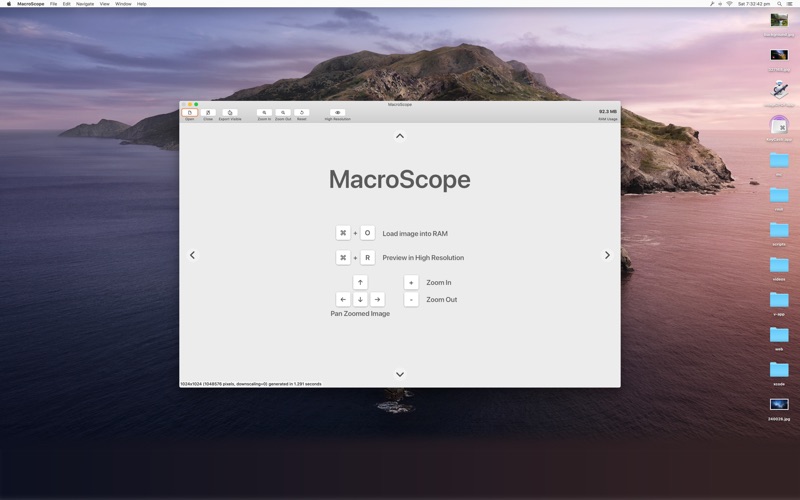Screen dimensions: 800x500
Task: Open the Navigate menu
Action: pyautogui.click(x=85, y=4)
